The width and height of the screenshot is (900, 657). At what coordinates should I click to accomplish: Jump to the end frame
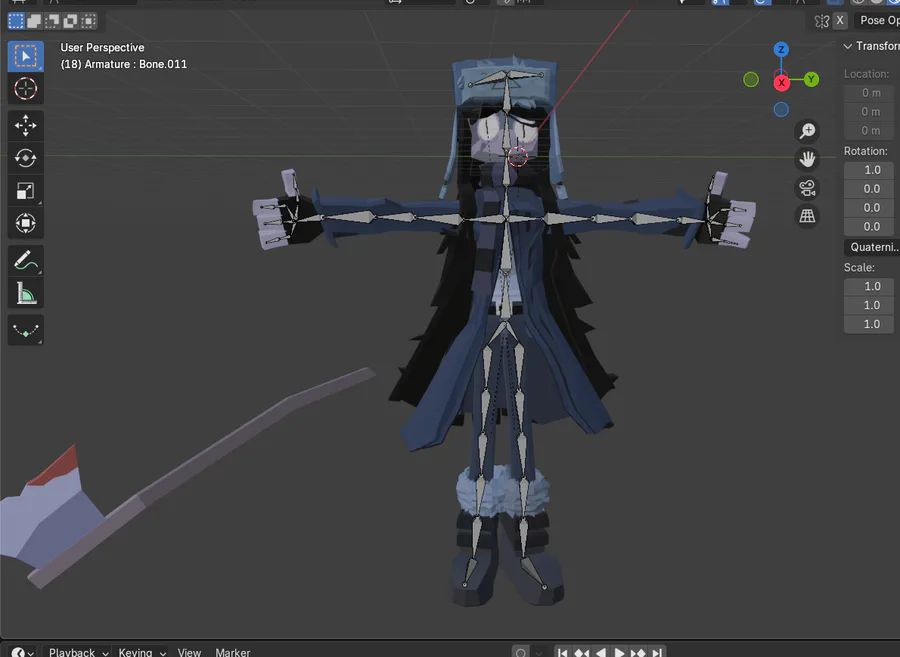tap(657, 652)
